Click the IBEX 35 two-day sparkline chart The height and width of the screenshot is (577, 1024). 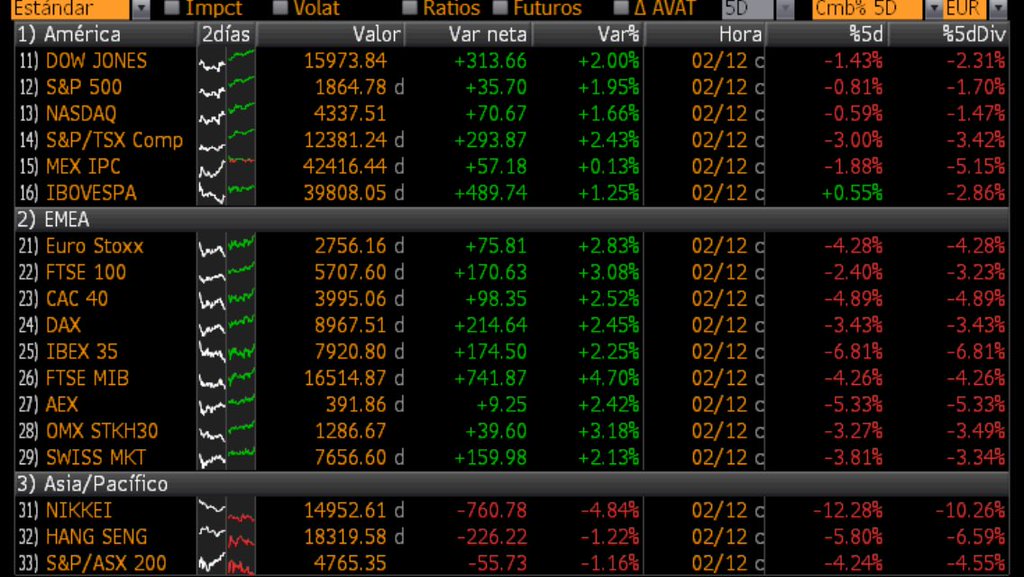tap(227, 352)
